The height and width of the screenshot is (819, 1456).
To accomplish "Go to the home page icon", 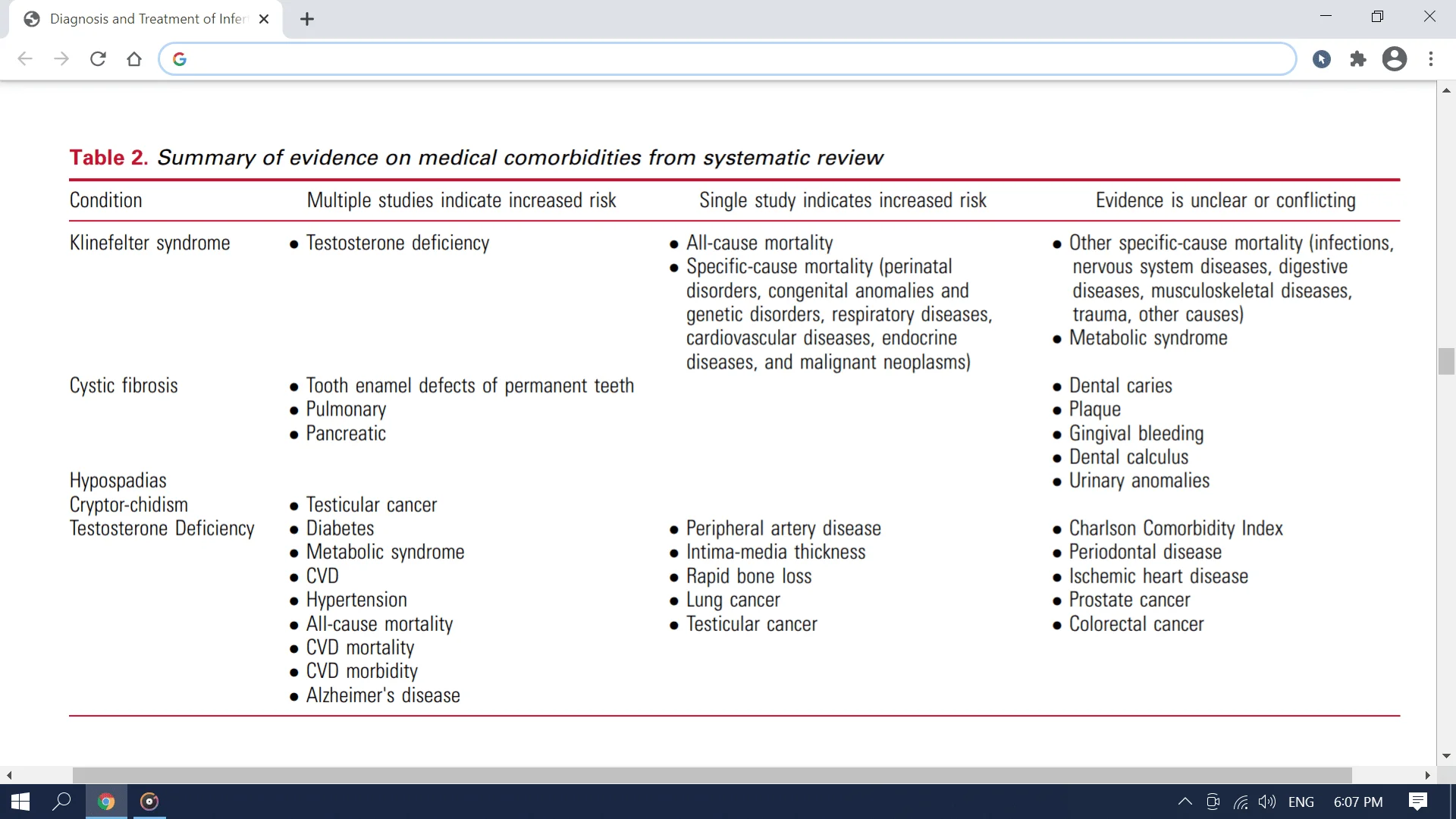I will (x=134, y=59).
